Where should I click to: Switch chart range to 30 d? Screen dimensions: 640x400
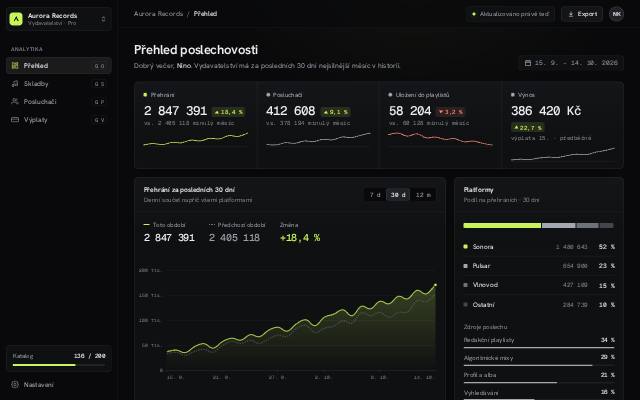(x=398, y=195)
